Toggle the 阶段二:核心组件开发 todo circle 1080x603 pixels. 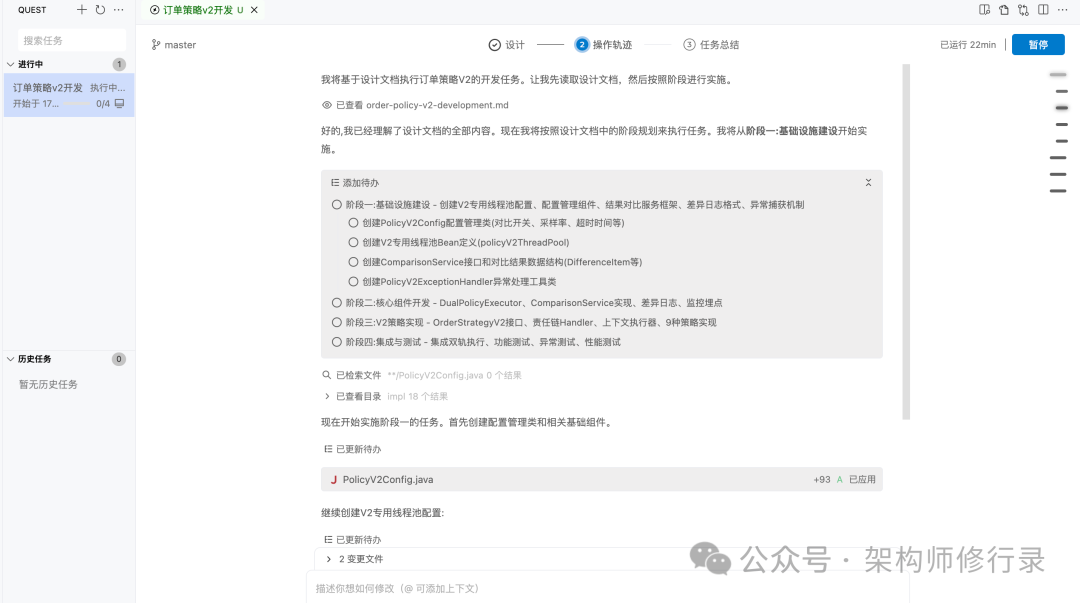(337, 303)
